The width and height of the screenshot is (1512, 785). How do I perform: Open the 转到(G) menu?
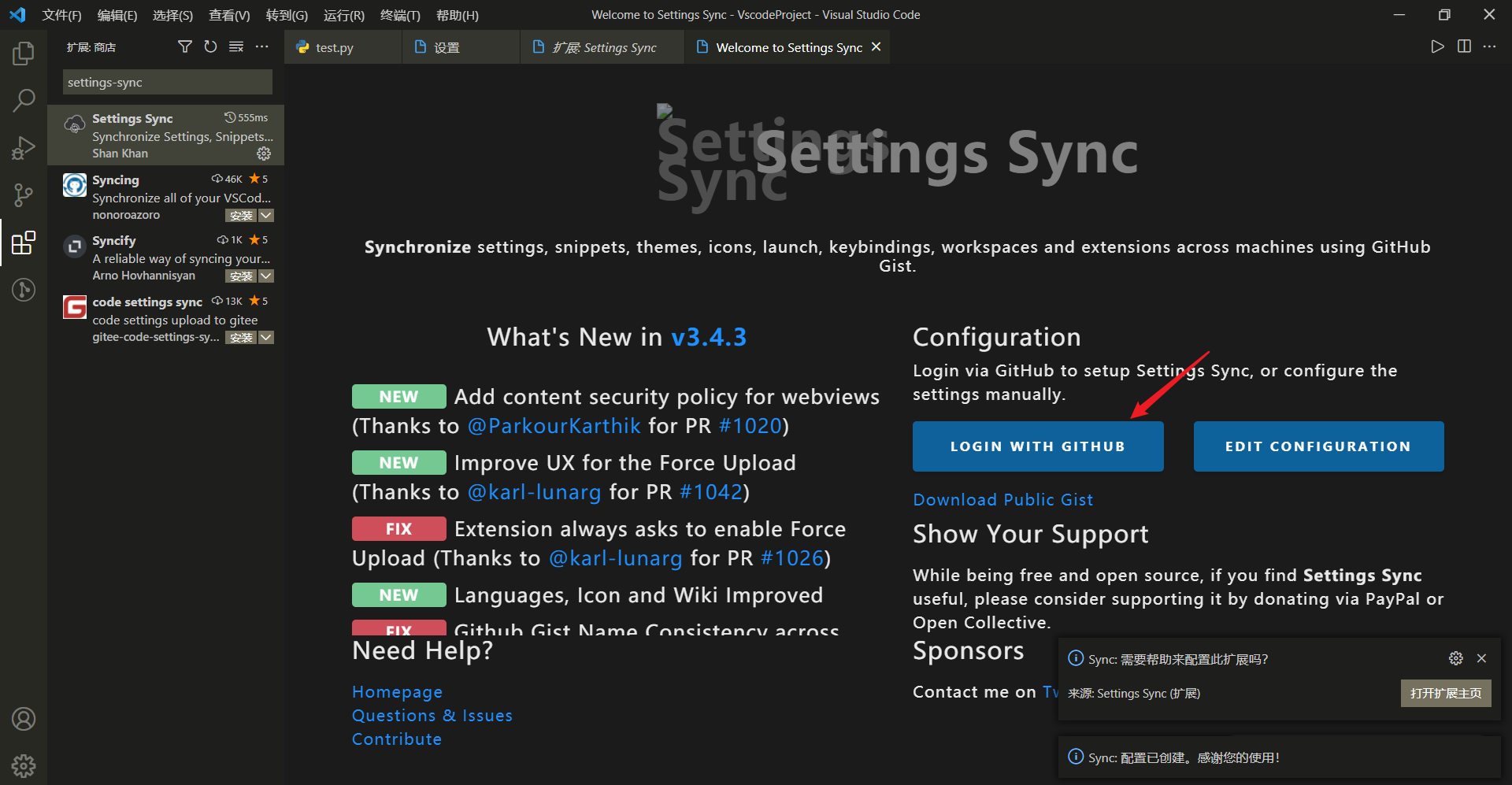(287, 15)
